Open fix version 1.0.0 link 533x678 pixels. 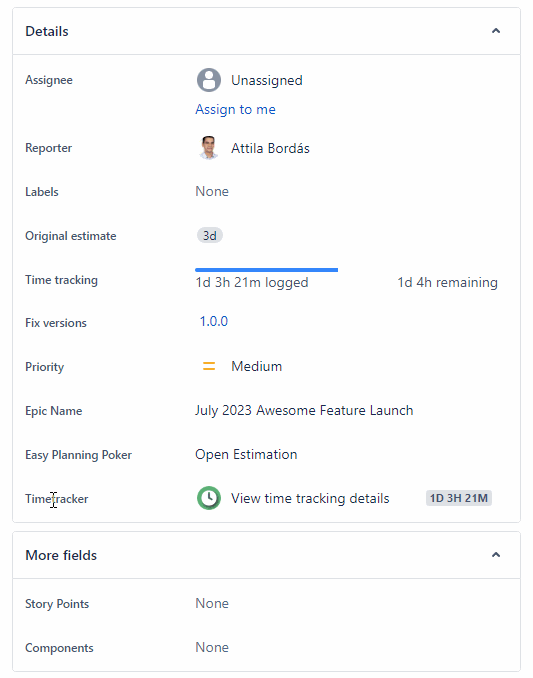pyautogui.click(x=214, y=321)
